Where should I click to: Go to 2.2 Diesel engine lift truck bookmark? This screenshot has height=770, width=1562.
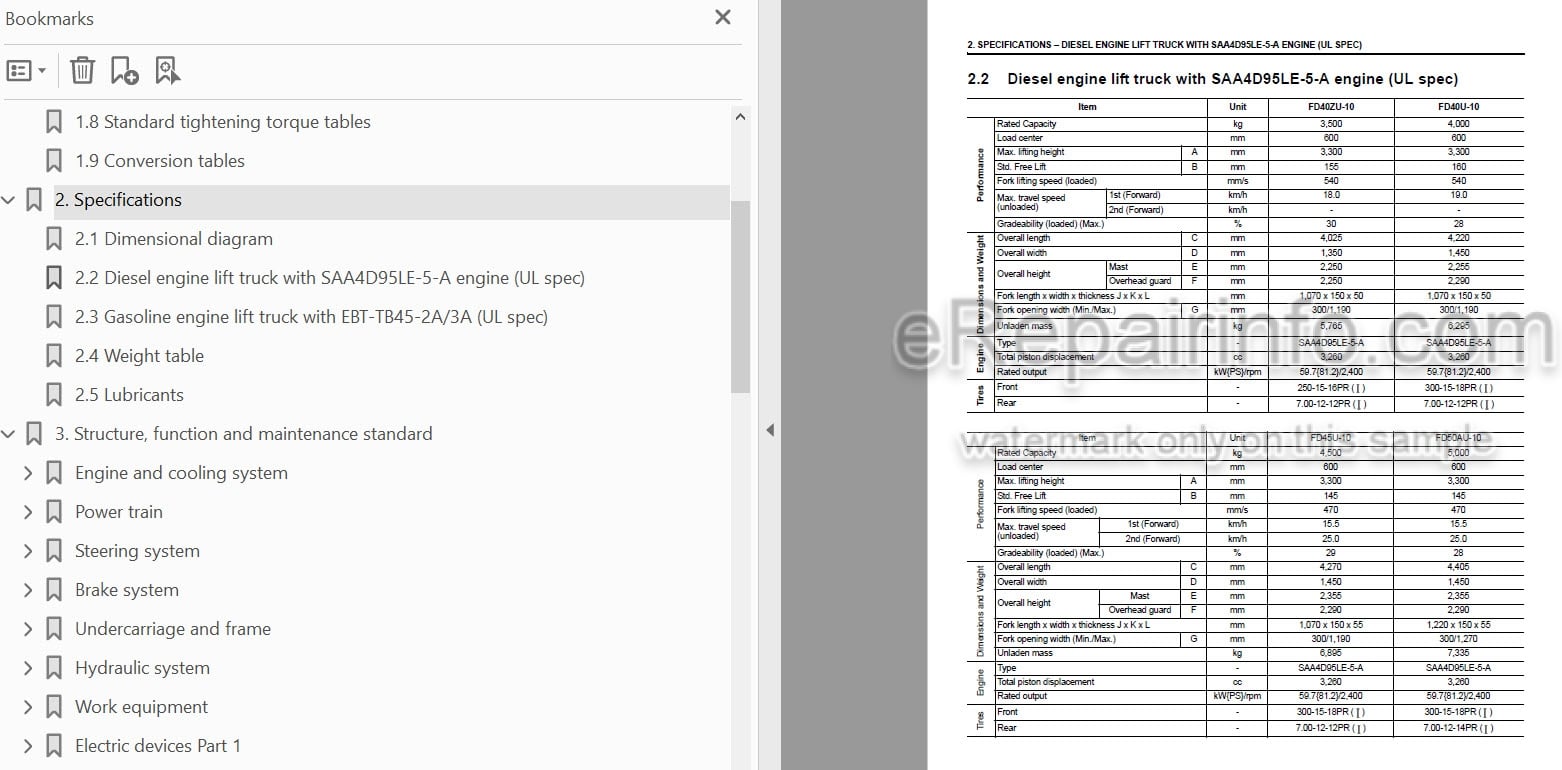(x=330, y=278)
